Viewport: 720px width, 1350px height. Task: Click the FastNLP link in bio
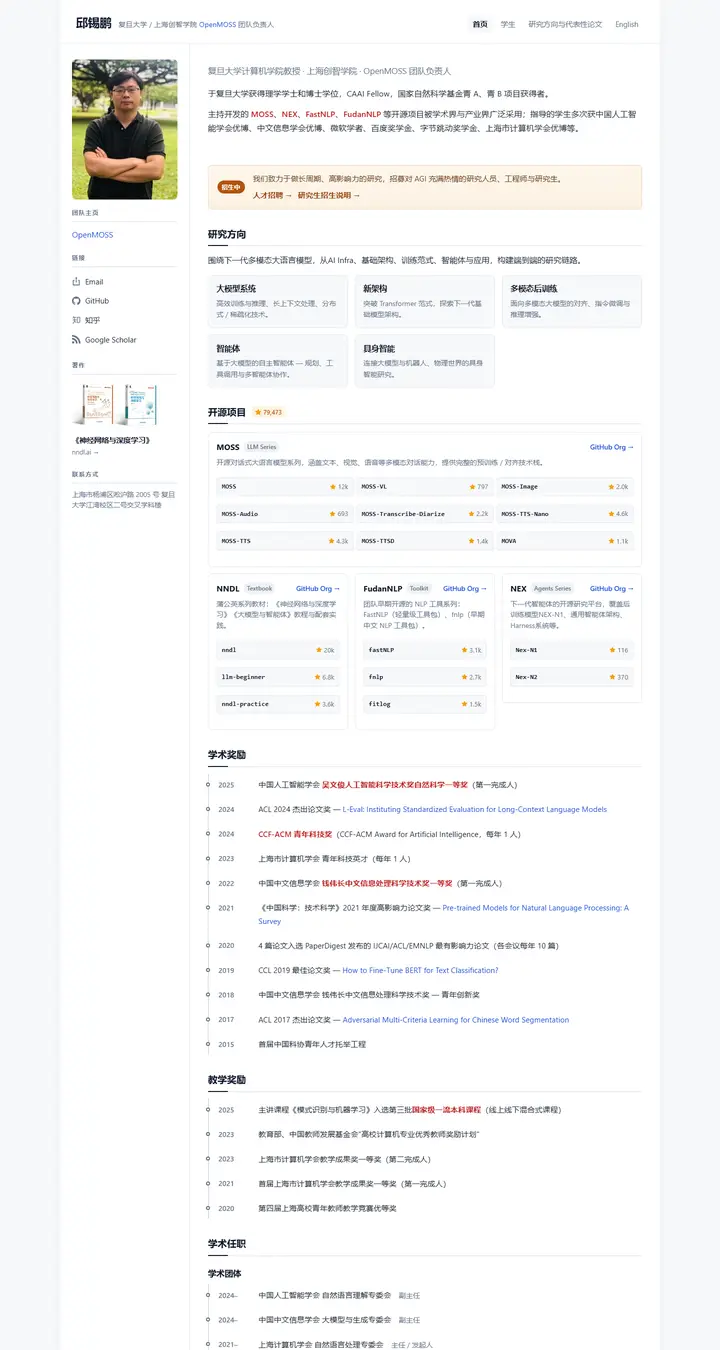[x=320, y=114]
